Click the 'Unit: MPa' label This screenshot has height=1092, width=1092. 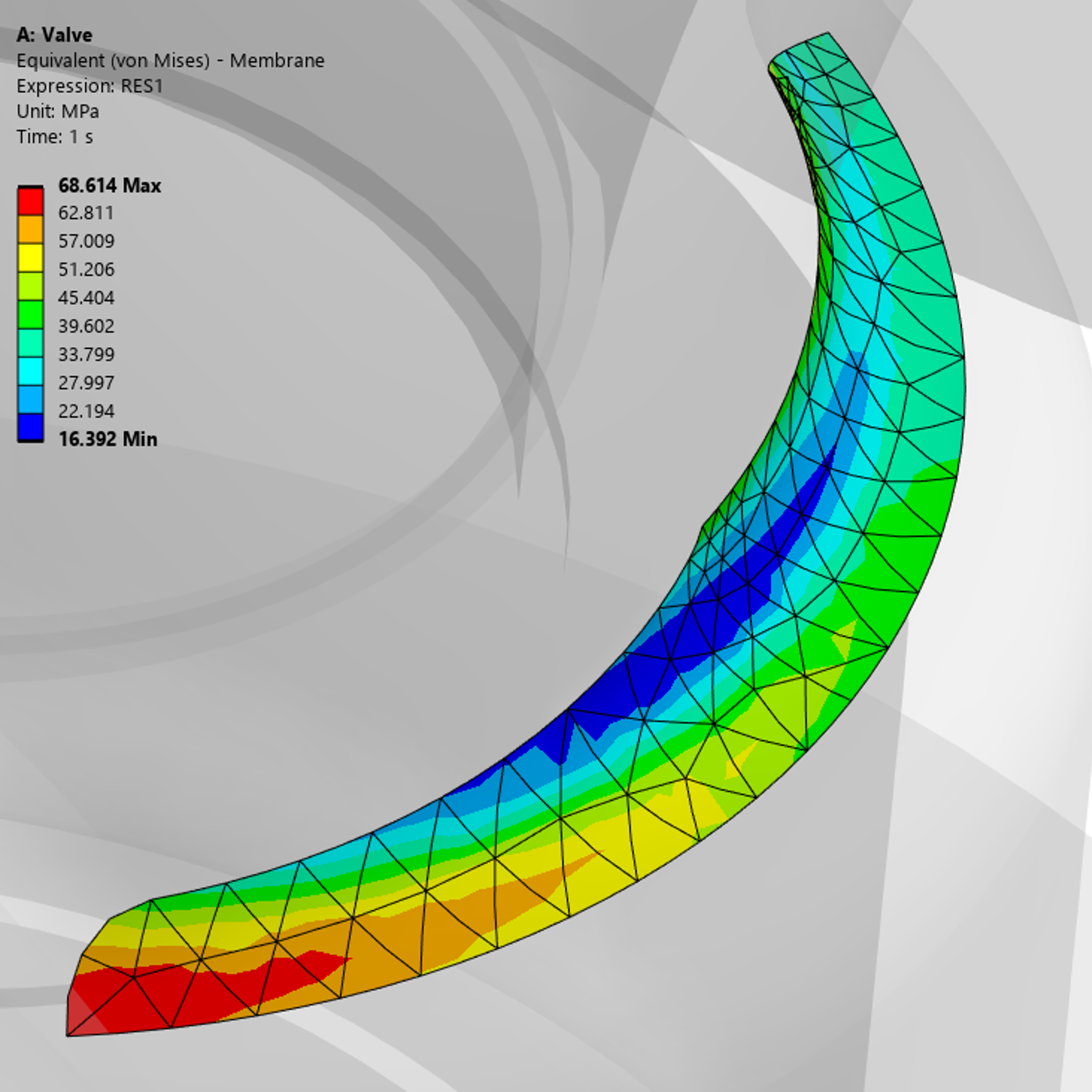pos(58,111)
